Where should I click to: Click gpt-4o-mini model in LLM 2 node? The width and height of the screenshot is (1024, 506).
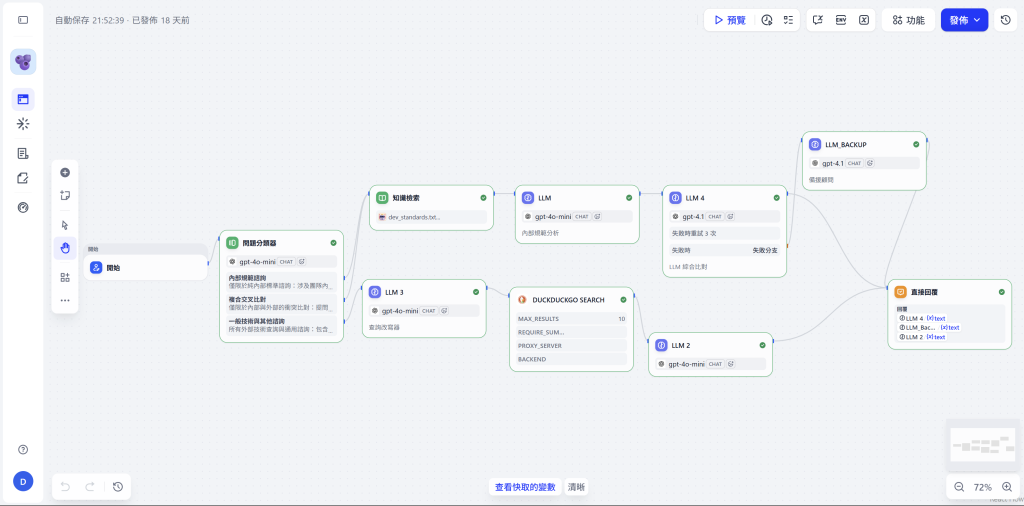tap(710, 364)
